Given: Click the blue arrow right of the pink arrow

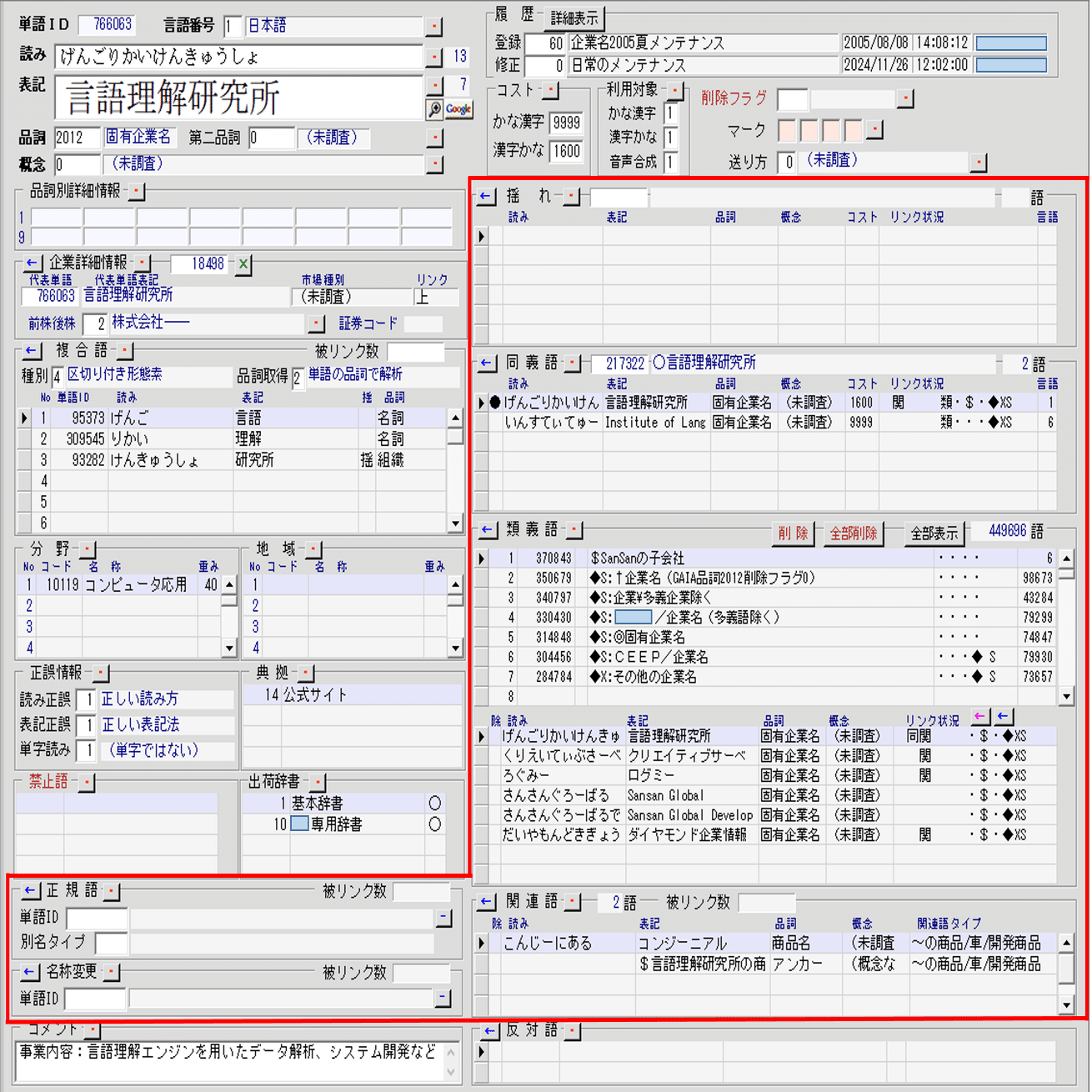Looking at the screenshot, I should click(x=1004, y=717).
